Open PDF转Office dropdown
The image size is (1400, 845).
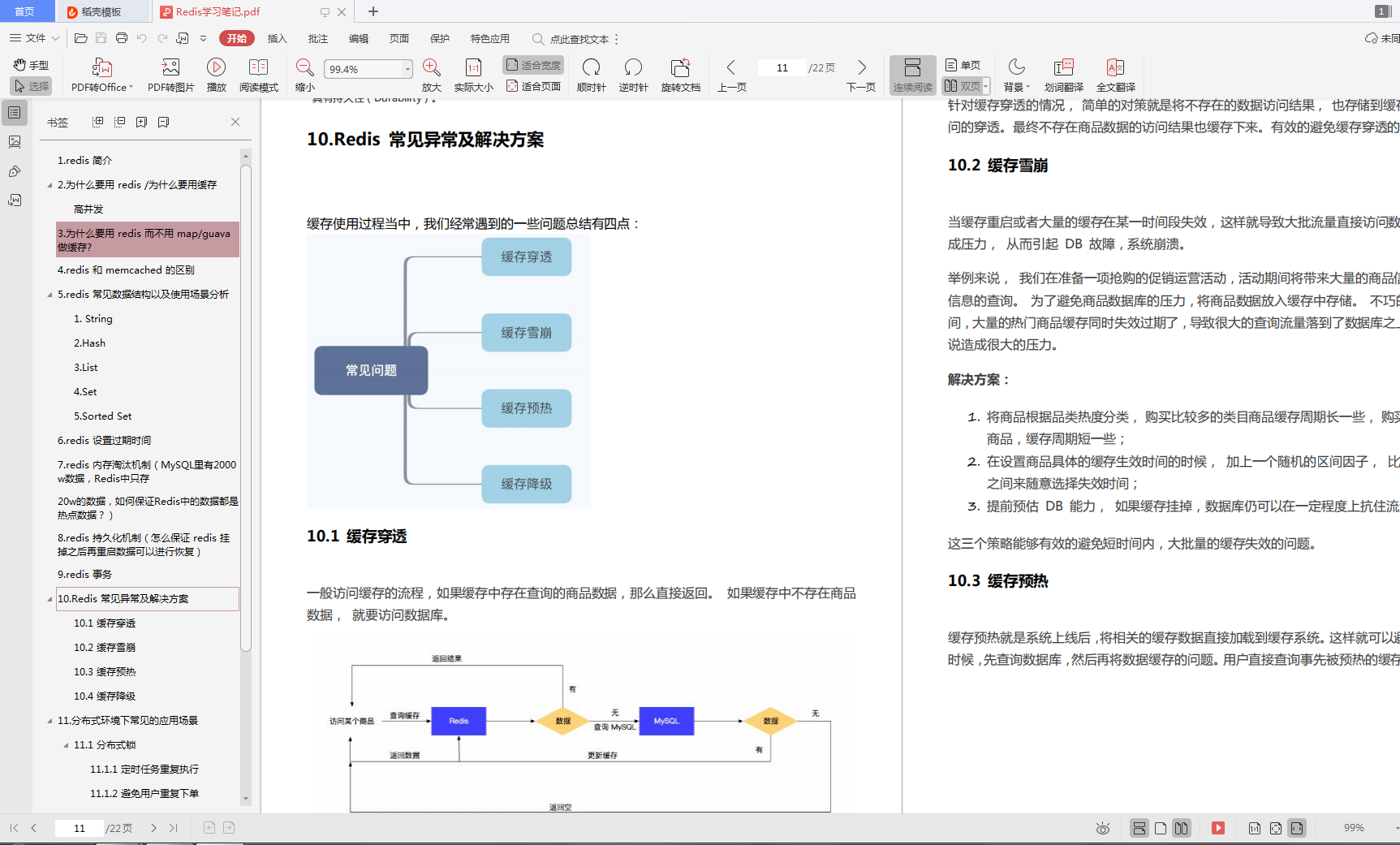tap(101, 75)
